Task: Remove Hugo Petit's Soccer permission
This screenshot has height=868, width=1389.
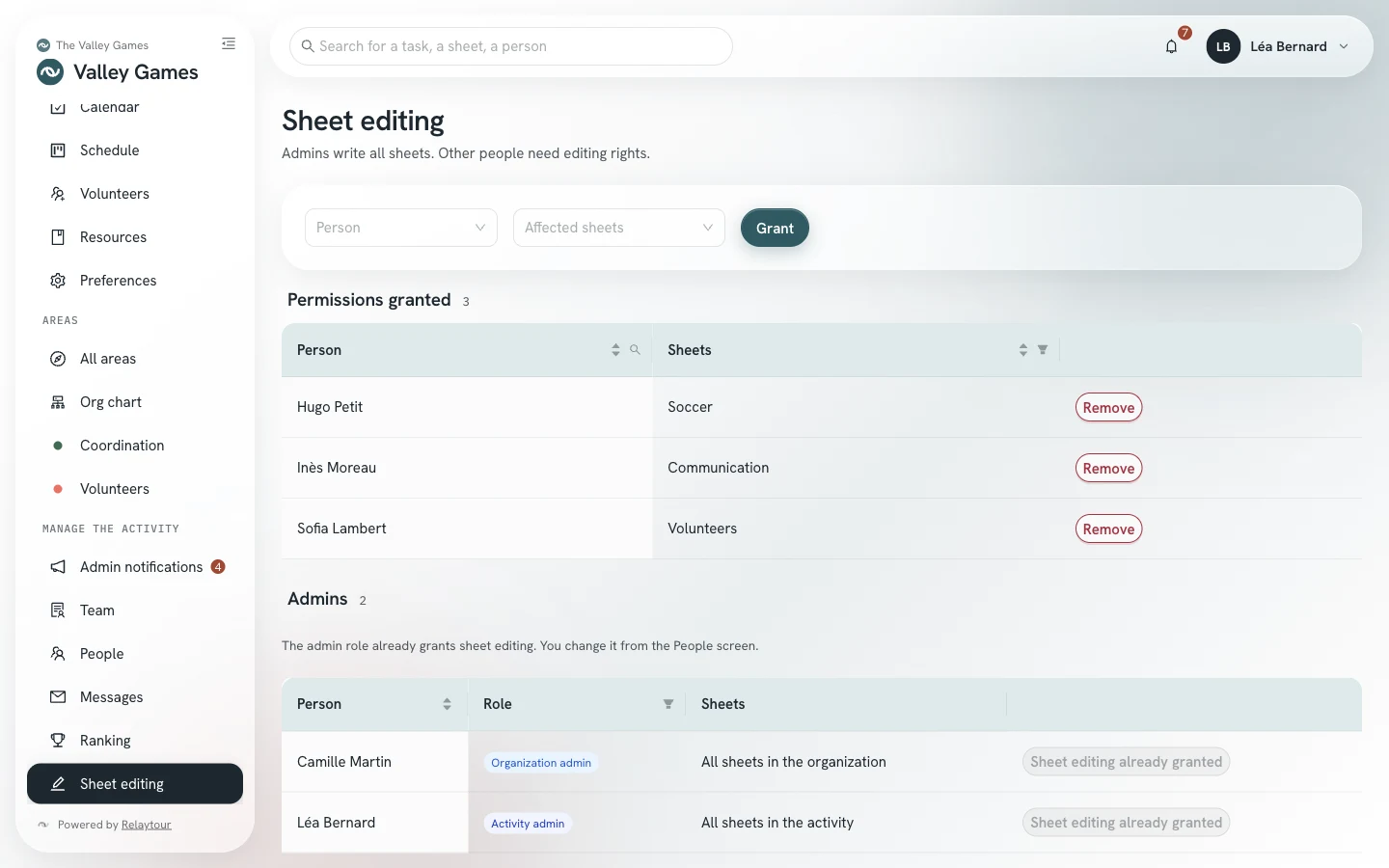Action: (1108, 408)
